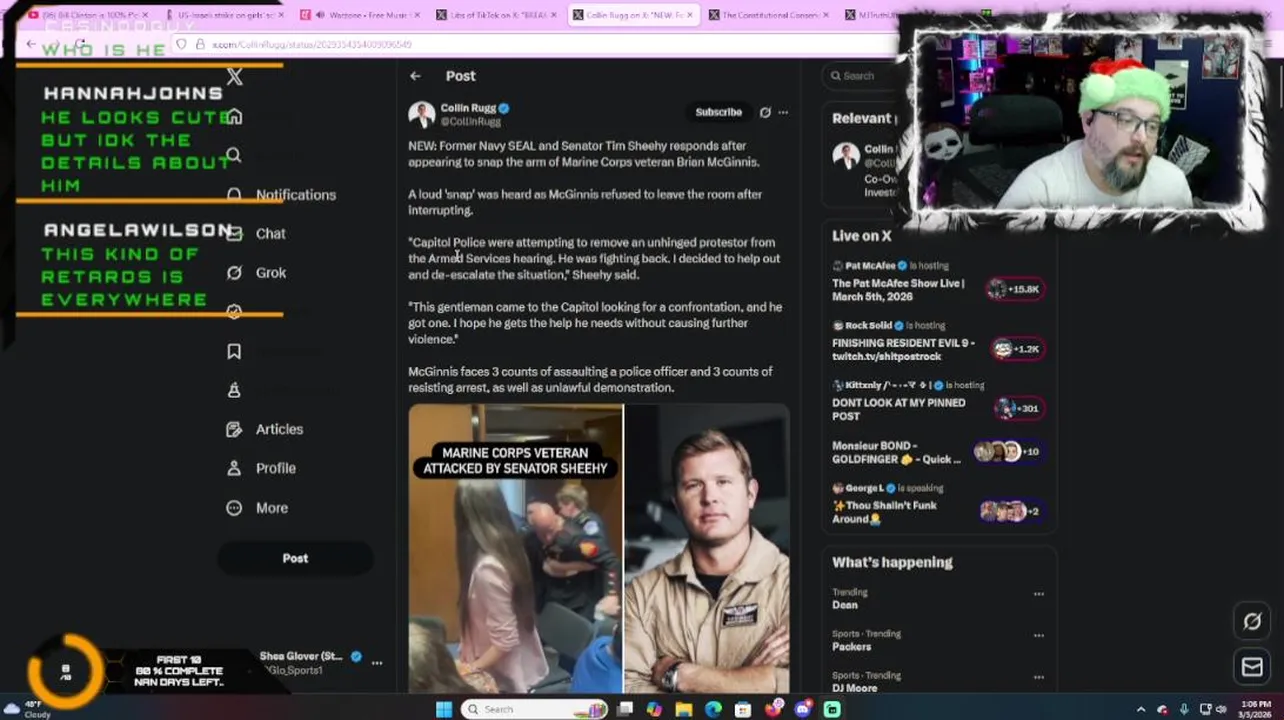Click the X logo in sidebar

pos(234,77)
